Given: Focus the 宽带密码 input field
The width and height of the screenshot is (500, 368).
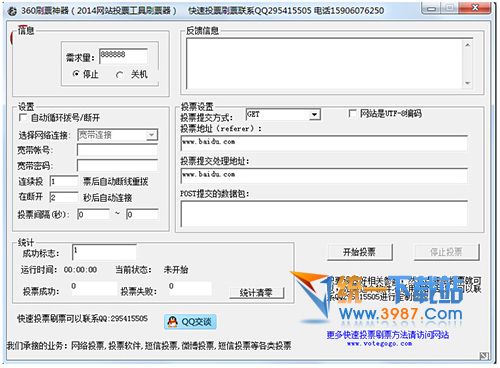Looking at the screenshot, I should [117, 165].
